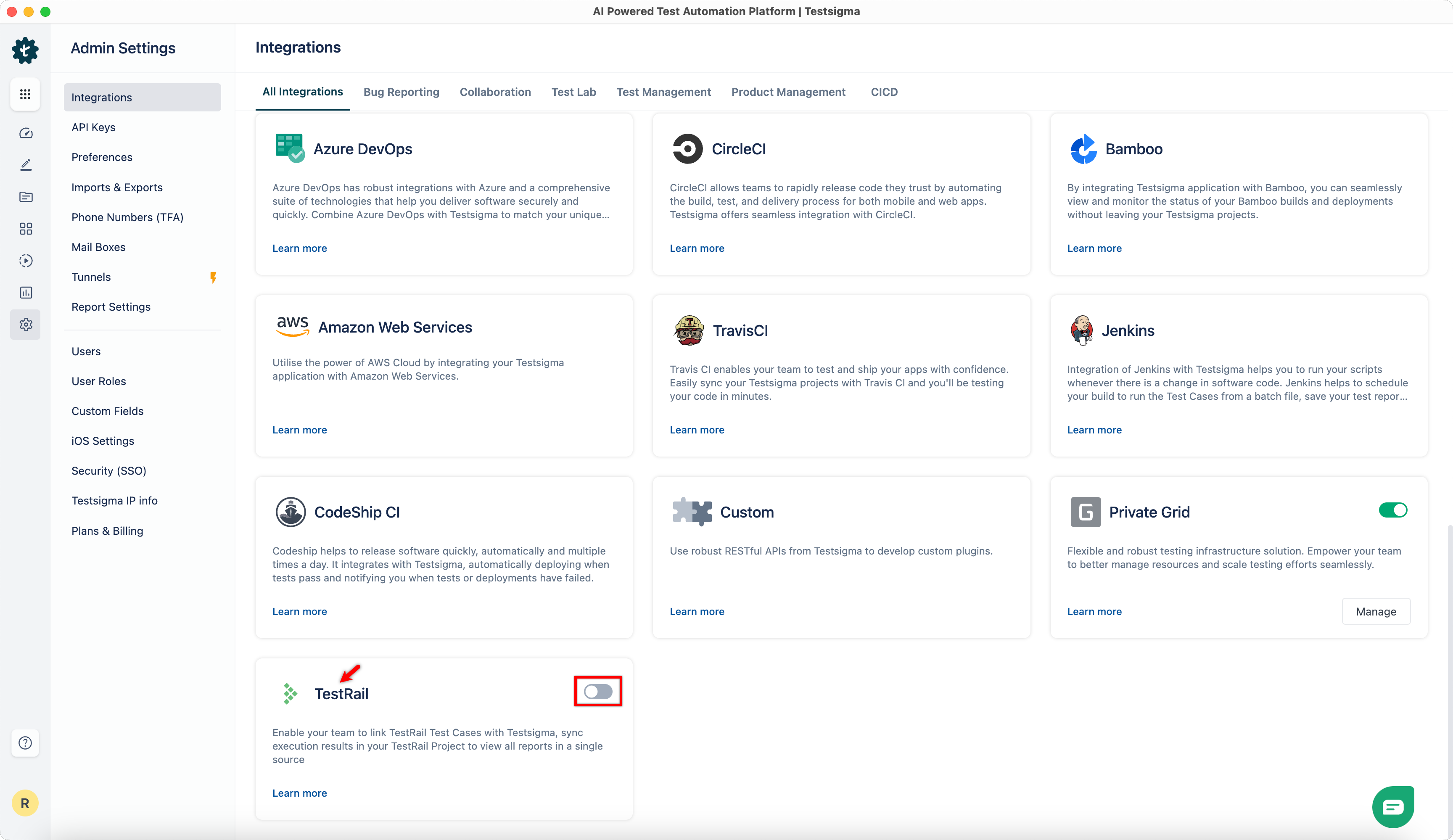This screenshot has width=1453, height=840.
Task: Select the Test Management tab
Action: pyautogui.click(x=663, y=92)
